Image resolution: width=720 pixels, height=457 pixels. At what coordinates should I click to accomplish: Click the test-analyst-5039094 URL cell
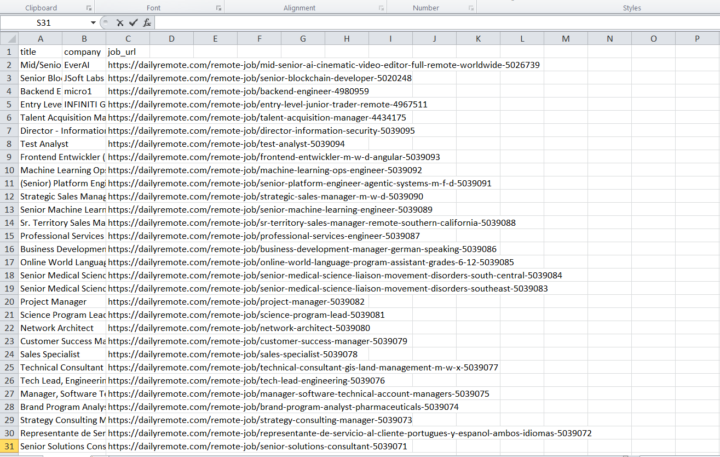tap(226, 144)
